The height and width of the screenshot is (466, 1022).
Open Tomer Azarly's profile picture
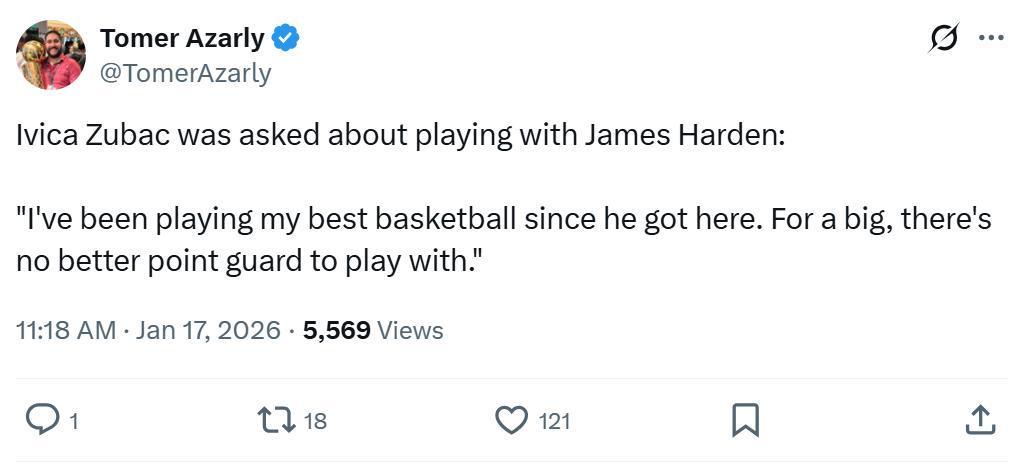[50, 55]
